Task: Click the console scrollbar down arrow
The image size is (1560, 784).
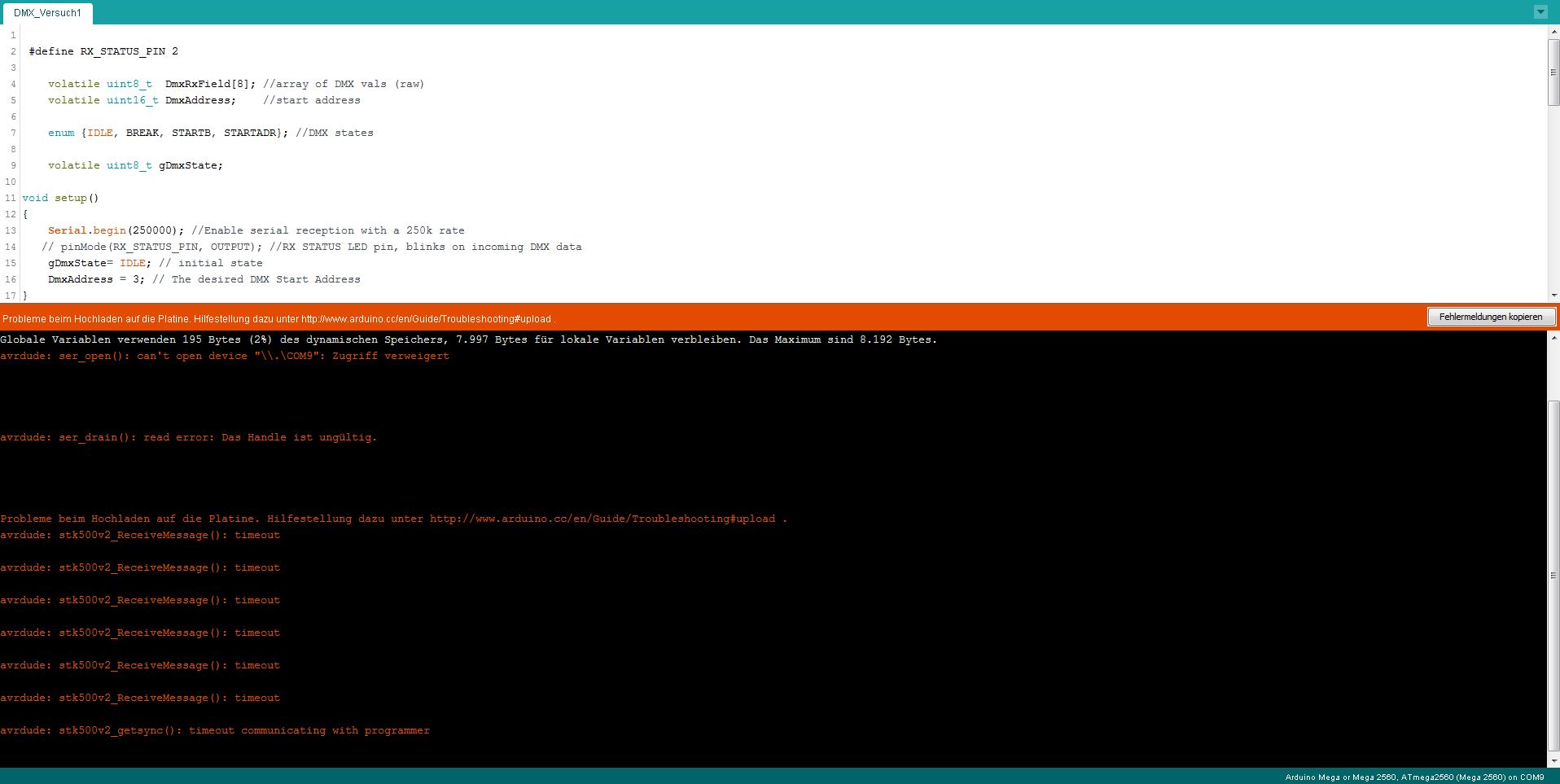Action: pyautogui.click(x=1553, y=761)
